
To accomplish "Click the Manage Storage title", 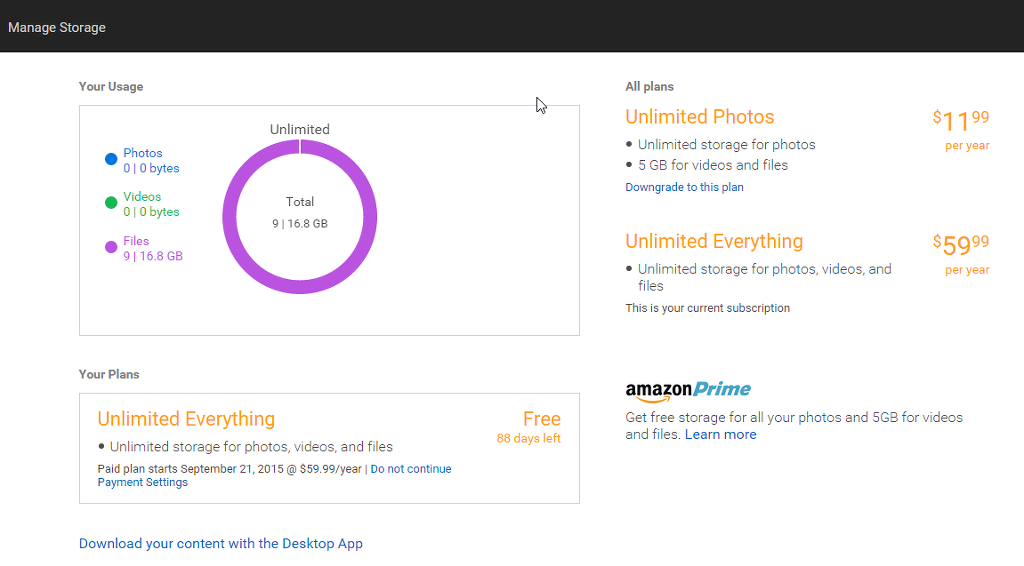I will coord(57,27).
